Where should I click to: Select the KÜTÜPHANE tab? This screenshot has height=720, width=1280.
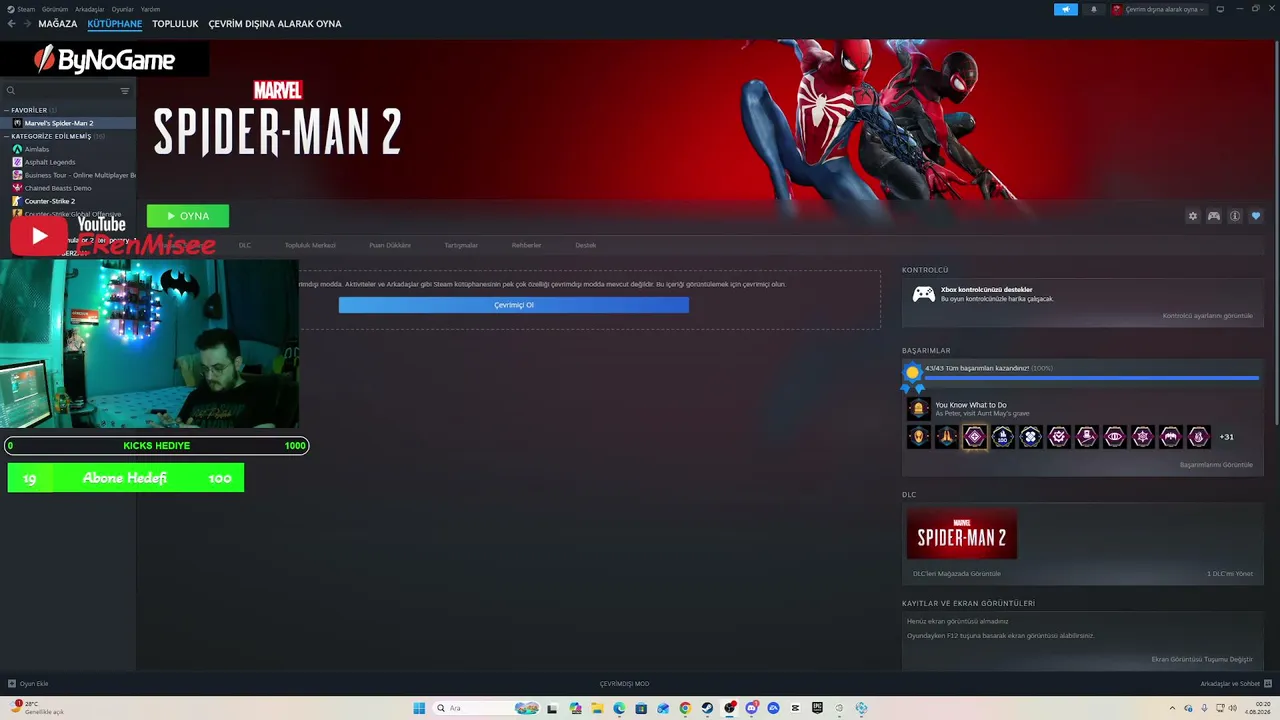[115, 24]
